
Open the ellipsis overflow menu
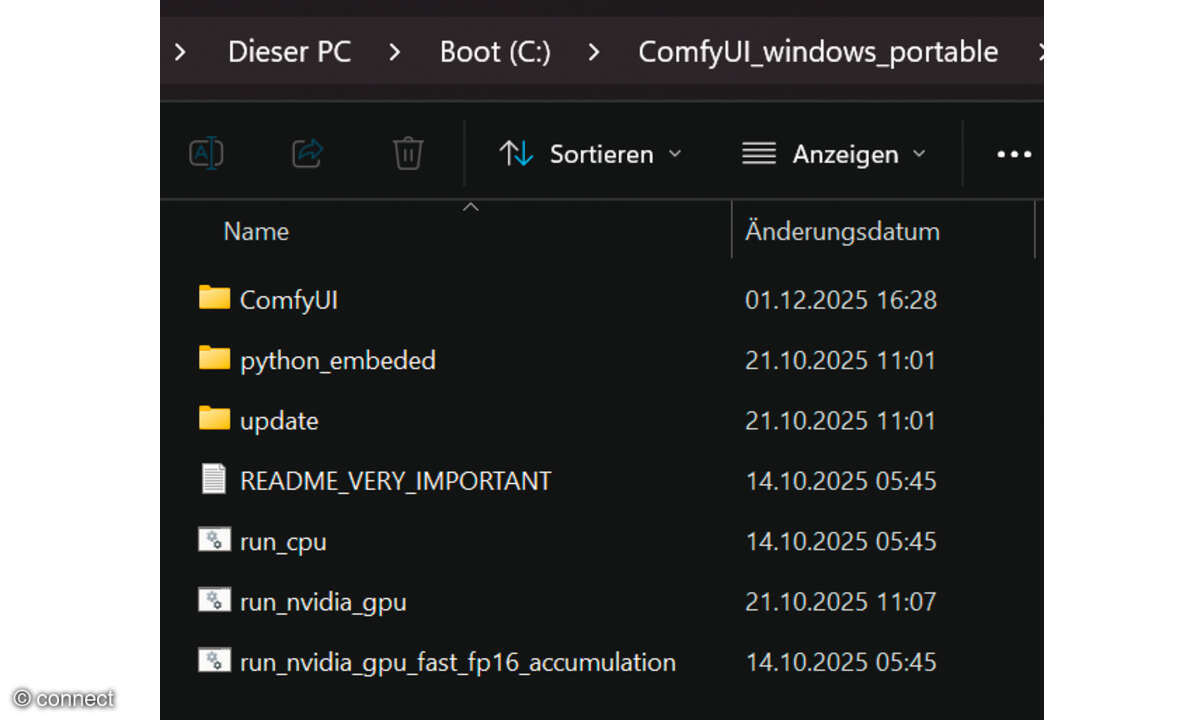click(x=1014, y=153)
